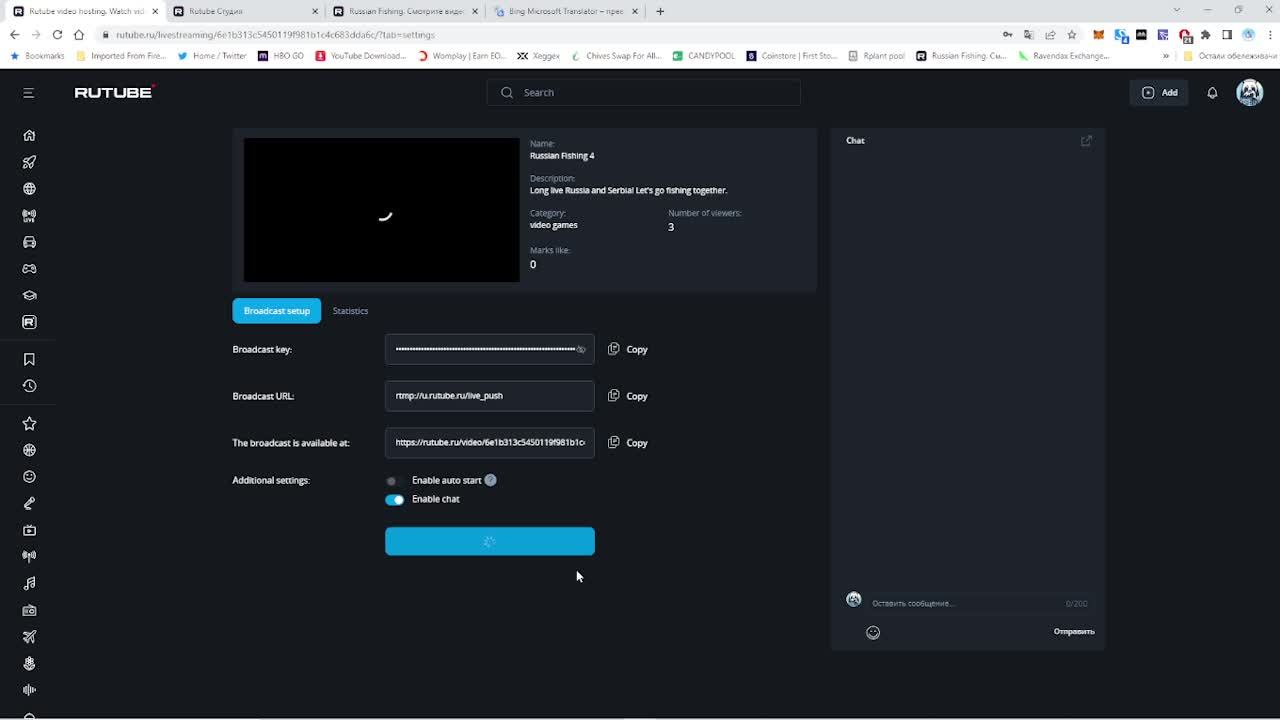The width and height of the screenshot is (1280, 720).
Task: Open the watch history clock icon in sidebar
Action: 29,386
